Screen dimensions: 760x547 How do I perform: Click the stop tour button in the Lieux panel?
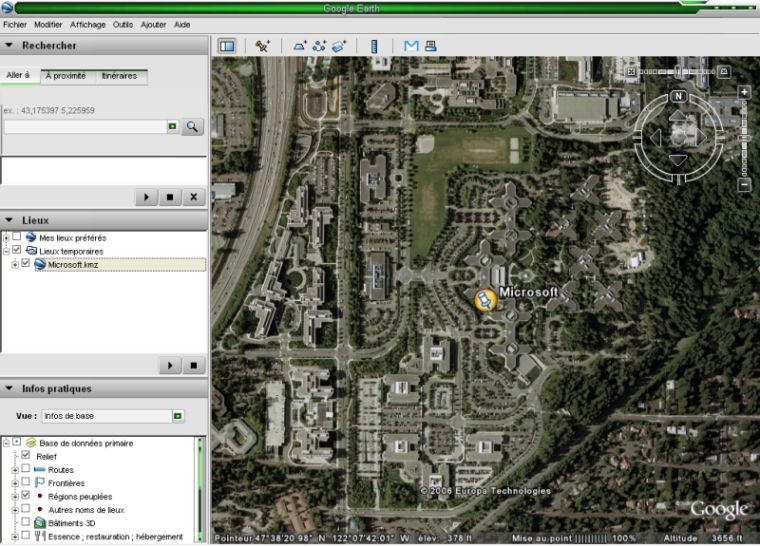193,365
